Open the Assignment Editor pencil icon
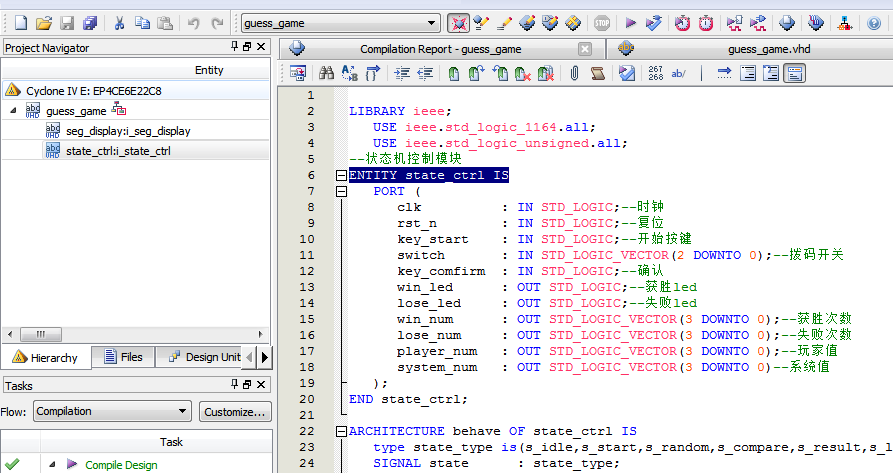 pyautogui.click(x=481, y=23)
